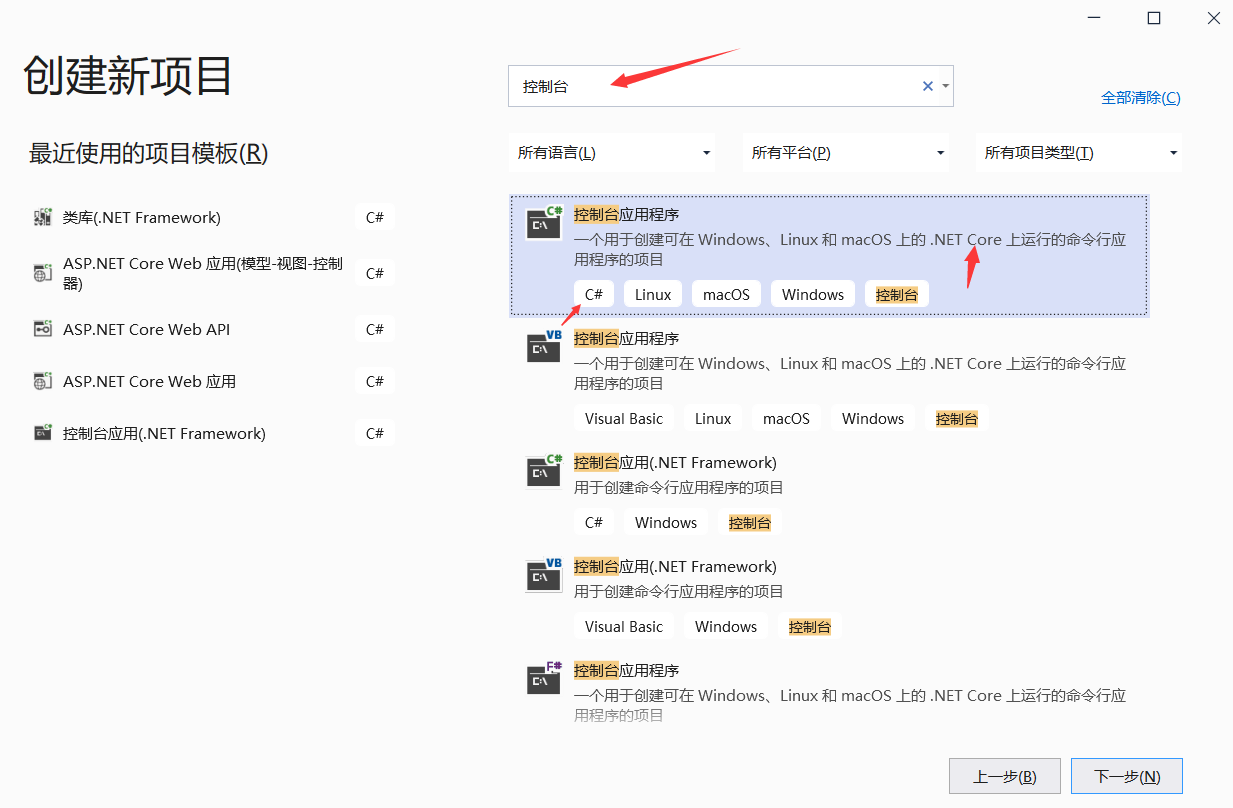Select the C# 控制台应用程序 template icon

(543, 222)
